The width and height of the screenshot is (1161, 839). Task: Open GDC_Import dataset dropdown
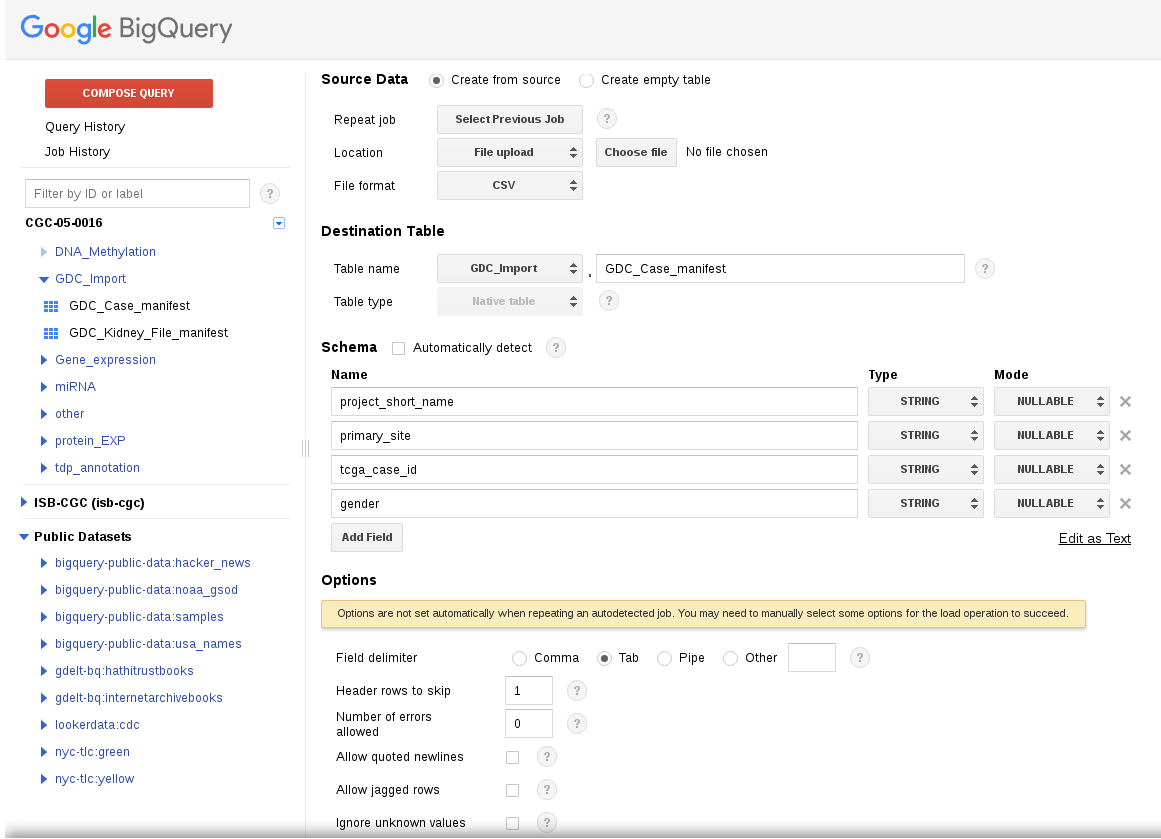(509, 268)
